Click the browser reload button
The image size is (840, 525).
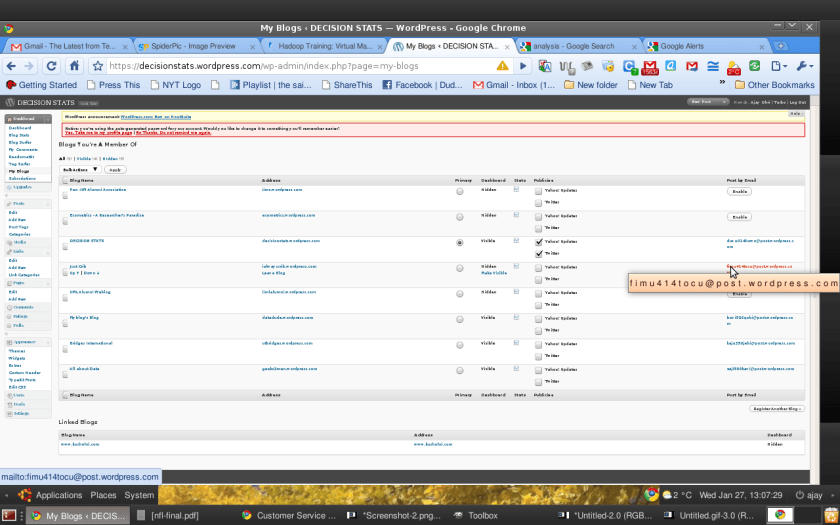(51, 66)
